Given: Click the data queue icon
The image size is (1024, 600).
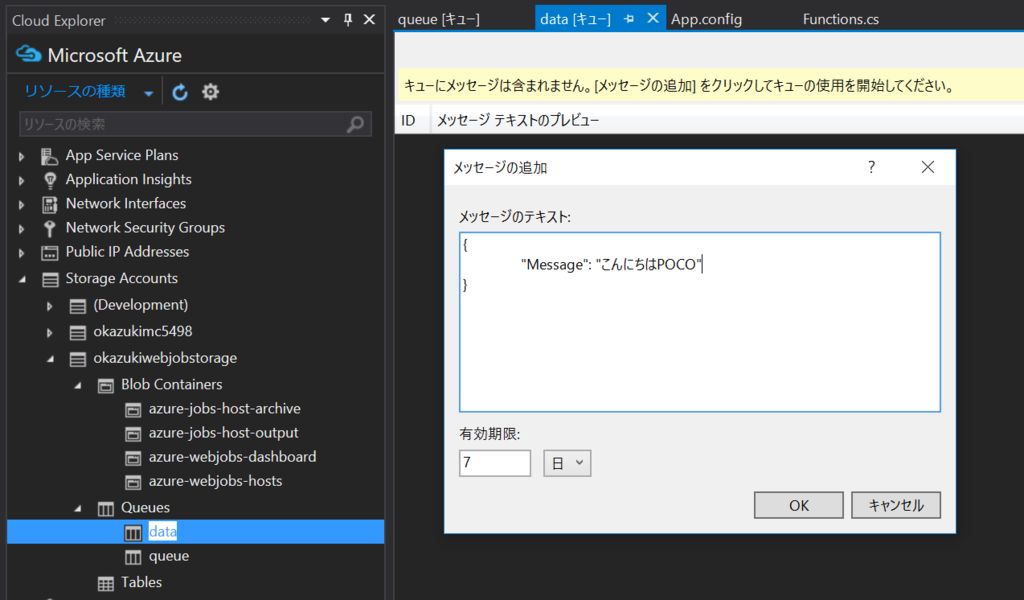Looking at the screenshot, I should (133, 533).
